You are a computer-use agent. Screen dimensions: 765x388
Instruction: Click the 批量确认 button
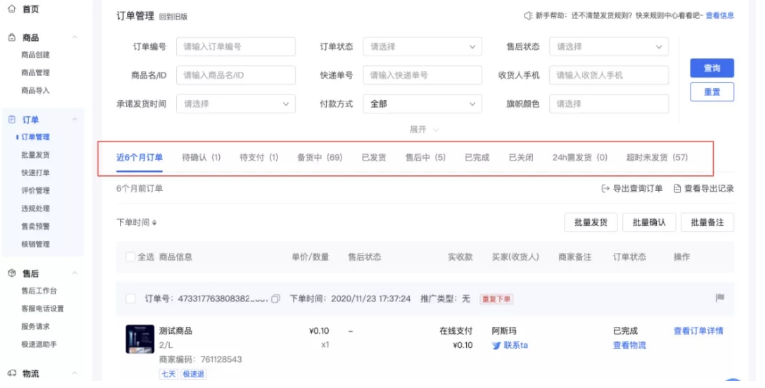pos(649,222)
